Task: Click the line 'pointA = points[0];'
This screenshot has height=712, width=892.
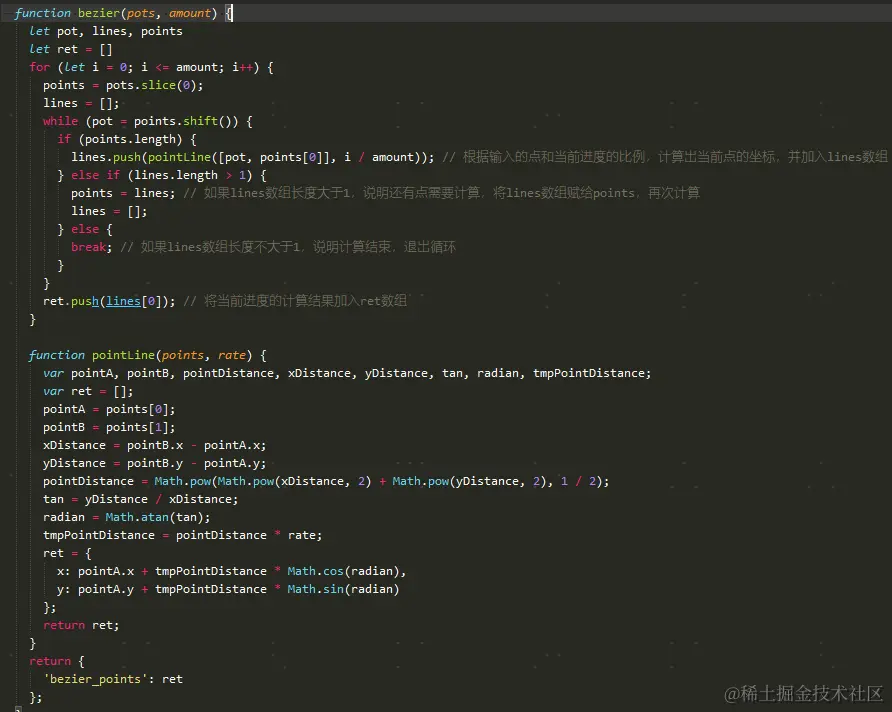Action: tap(109, 409)
